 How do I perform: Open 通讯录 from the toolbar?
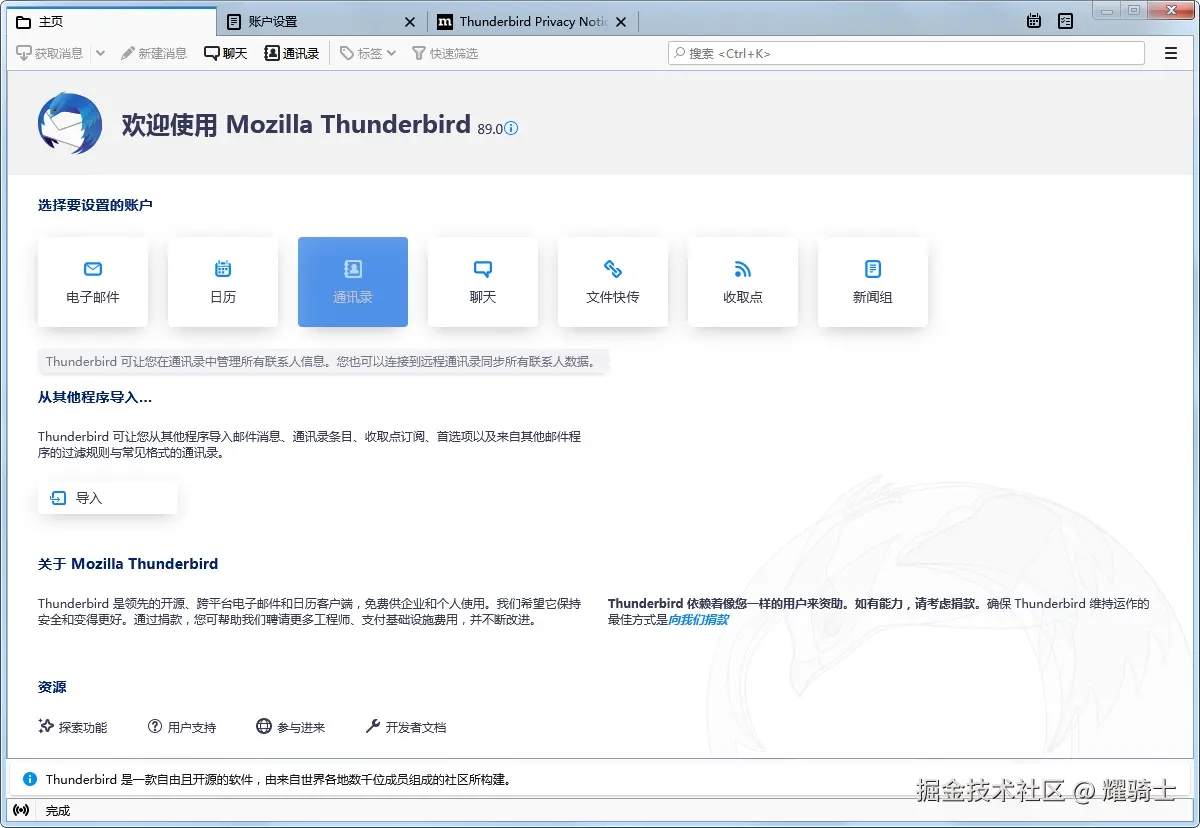[x=292, y=53]
